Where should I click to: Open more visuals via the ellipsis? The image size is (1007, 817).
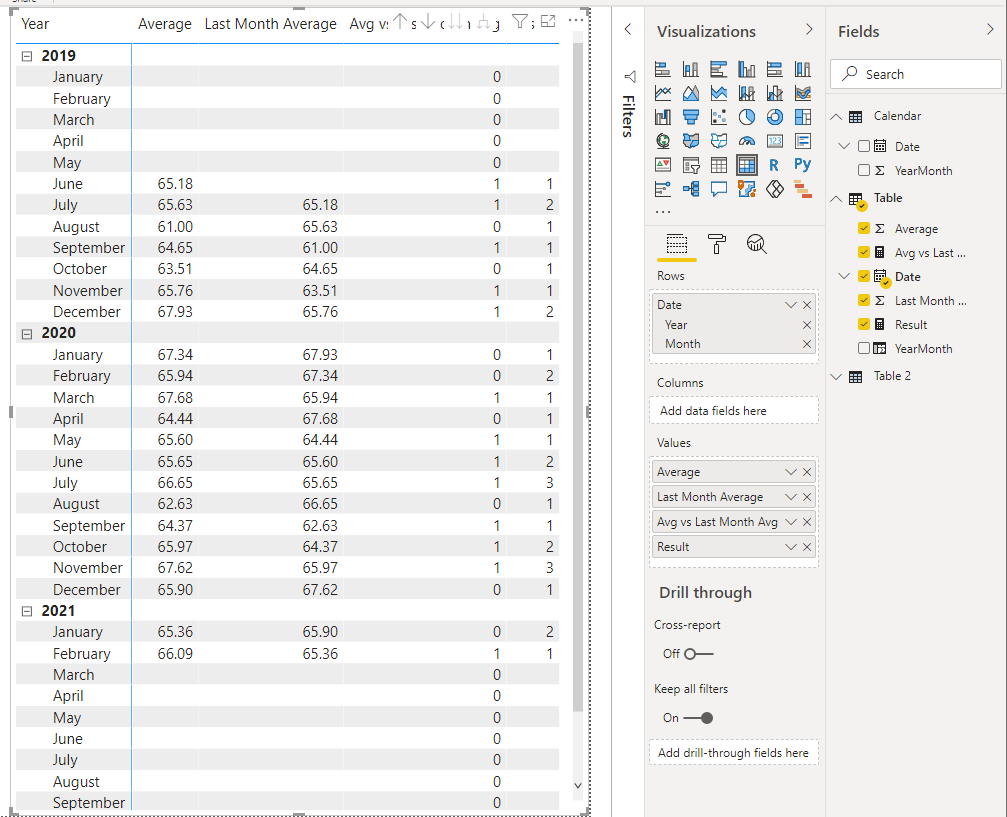(663, 211)
